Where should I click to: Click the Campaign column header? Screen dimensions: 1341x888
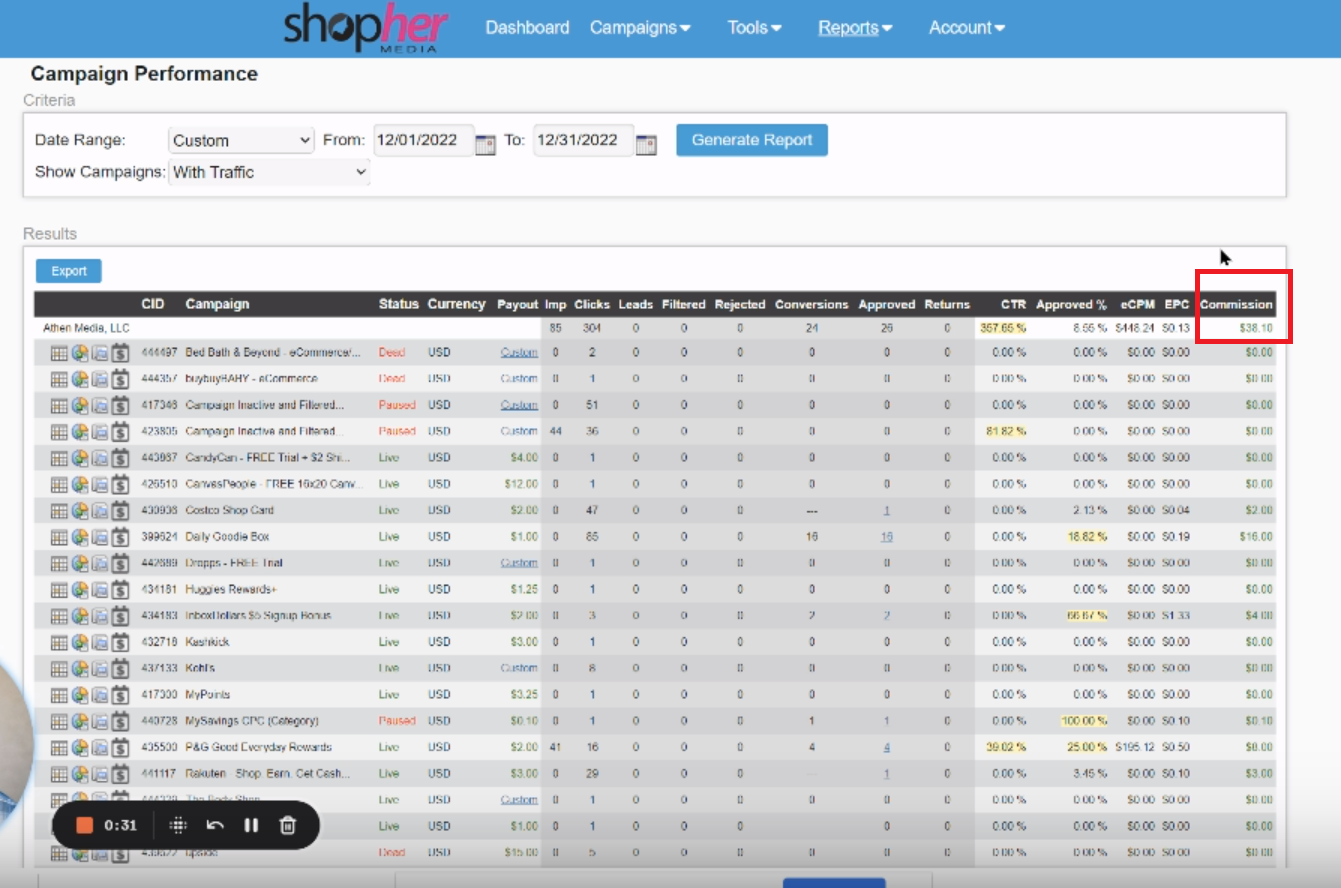[x=217, y=304]
